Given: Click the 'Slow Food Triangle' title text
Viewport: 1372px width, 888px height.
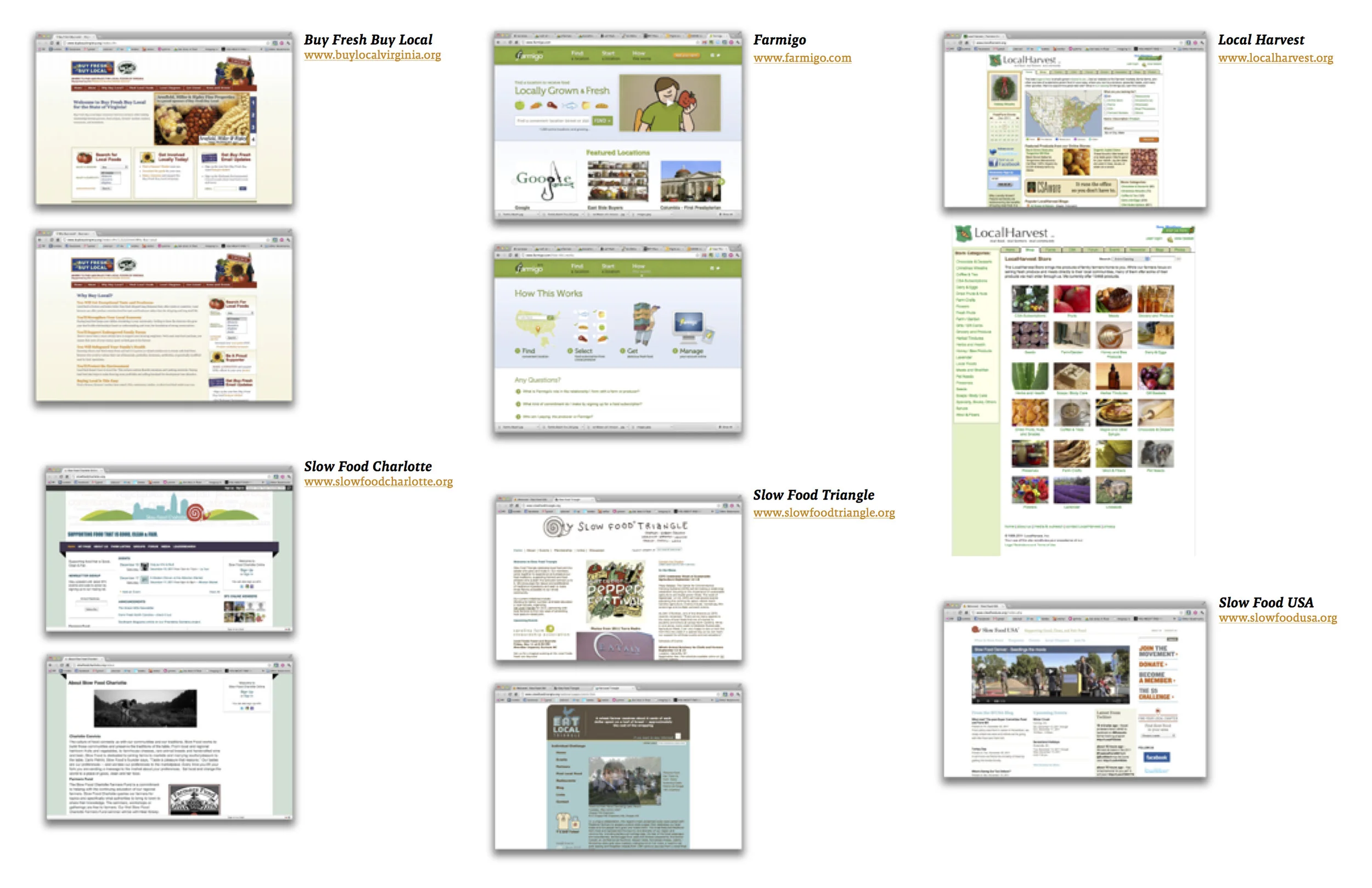Looking at the screenshot, I should click(813, 494).
